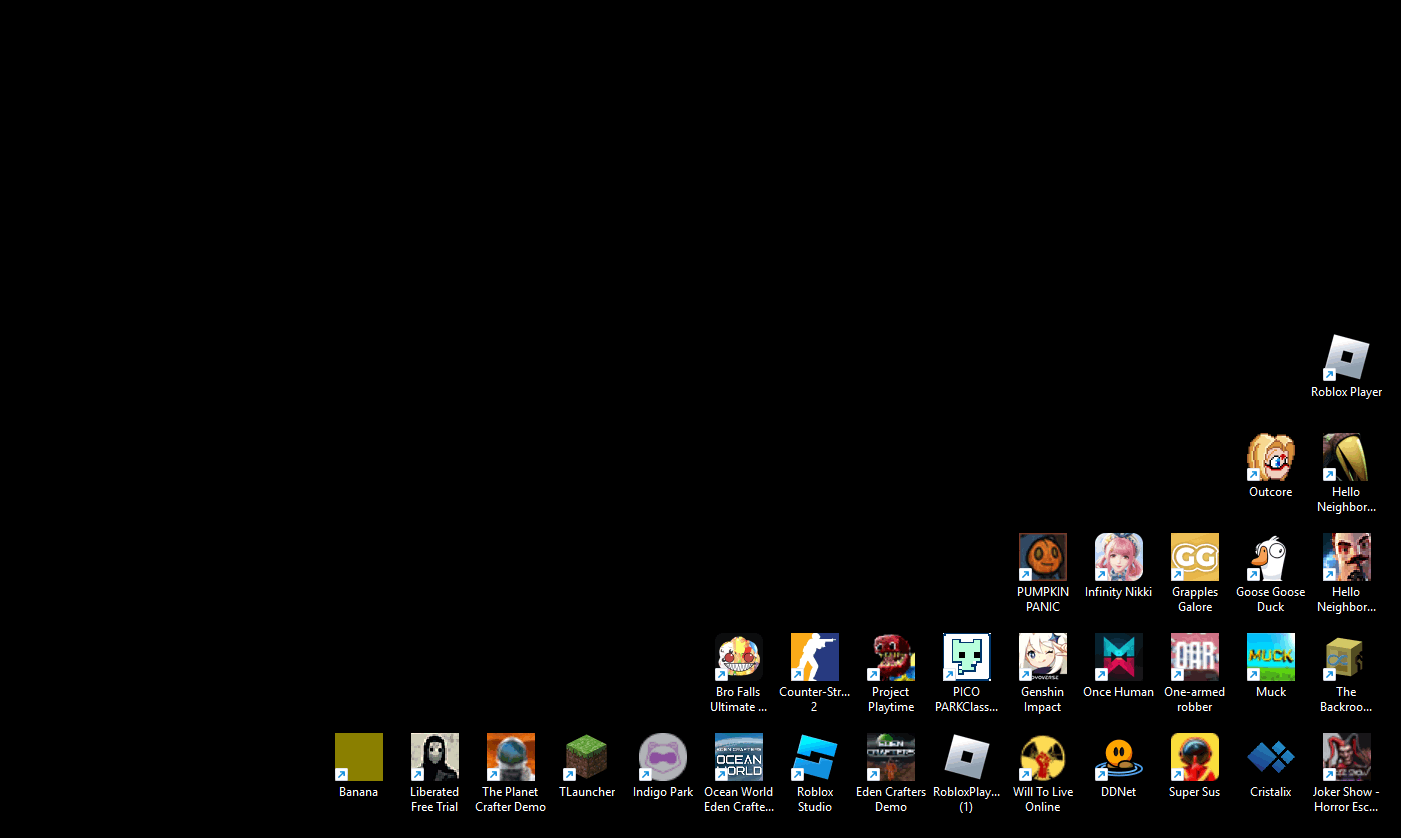
Task: Click the Hello Neighbor shortcut beside Outcore
Action: [x=1346, y=457]
